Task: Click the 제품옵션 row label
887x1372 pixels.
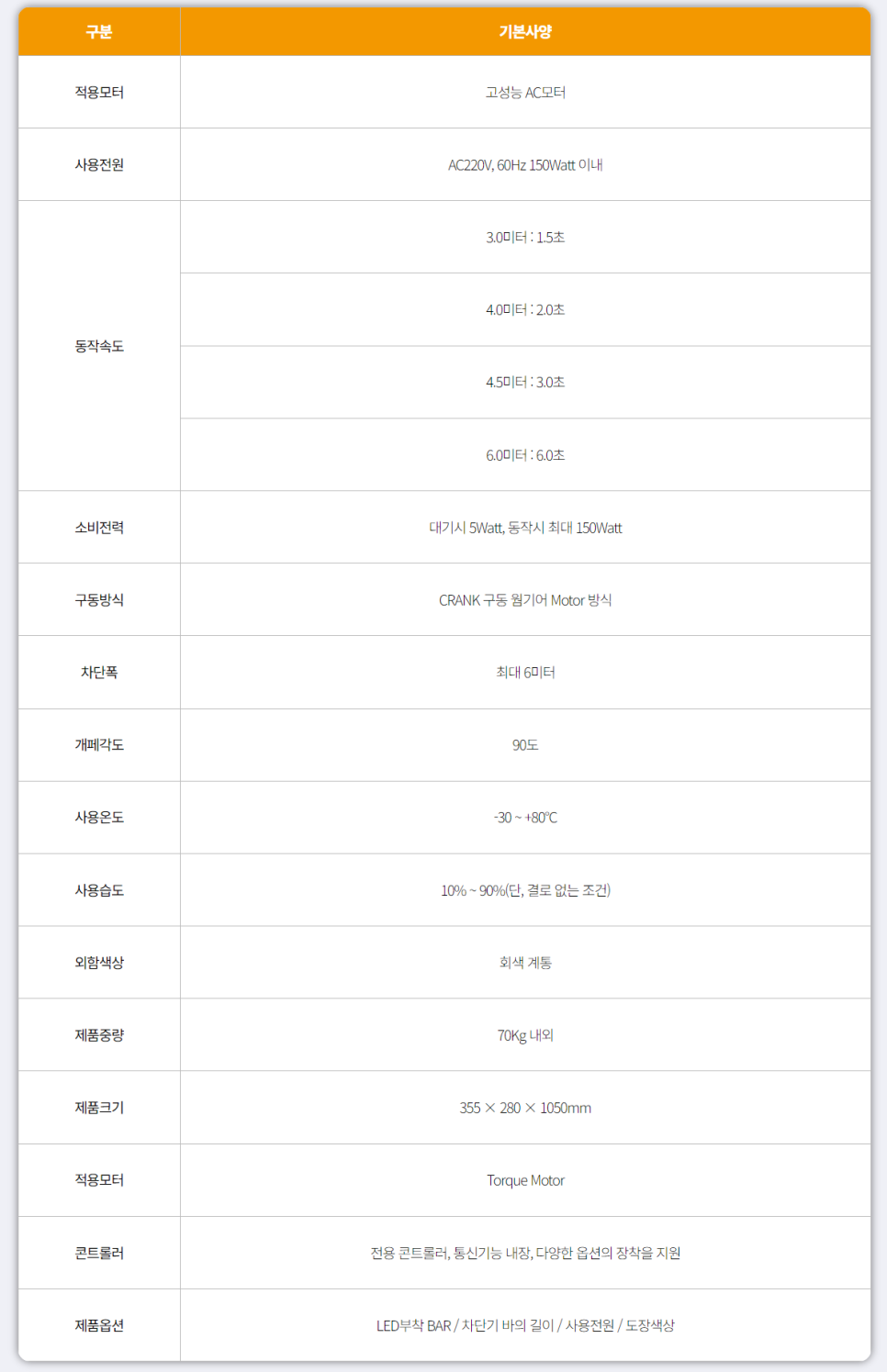Action: click(x=99, y=1325)
